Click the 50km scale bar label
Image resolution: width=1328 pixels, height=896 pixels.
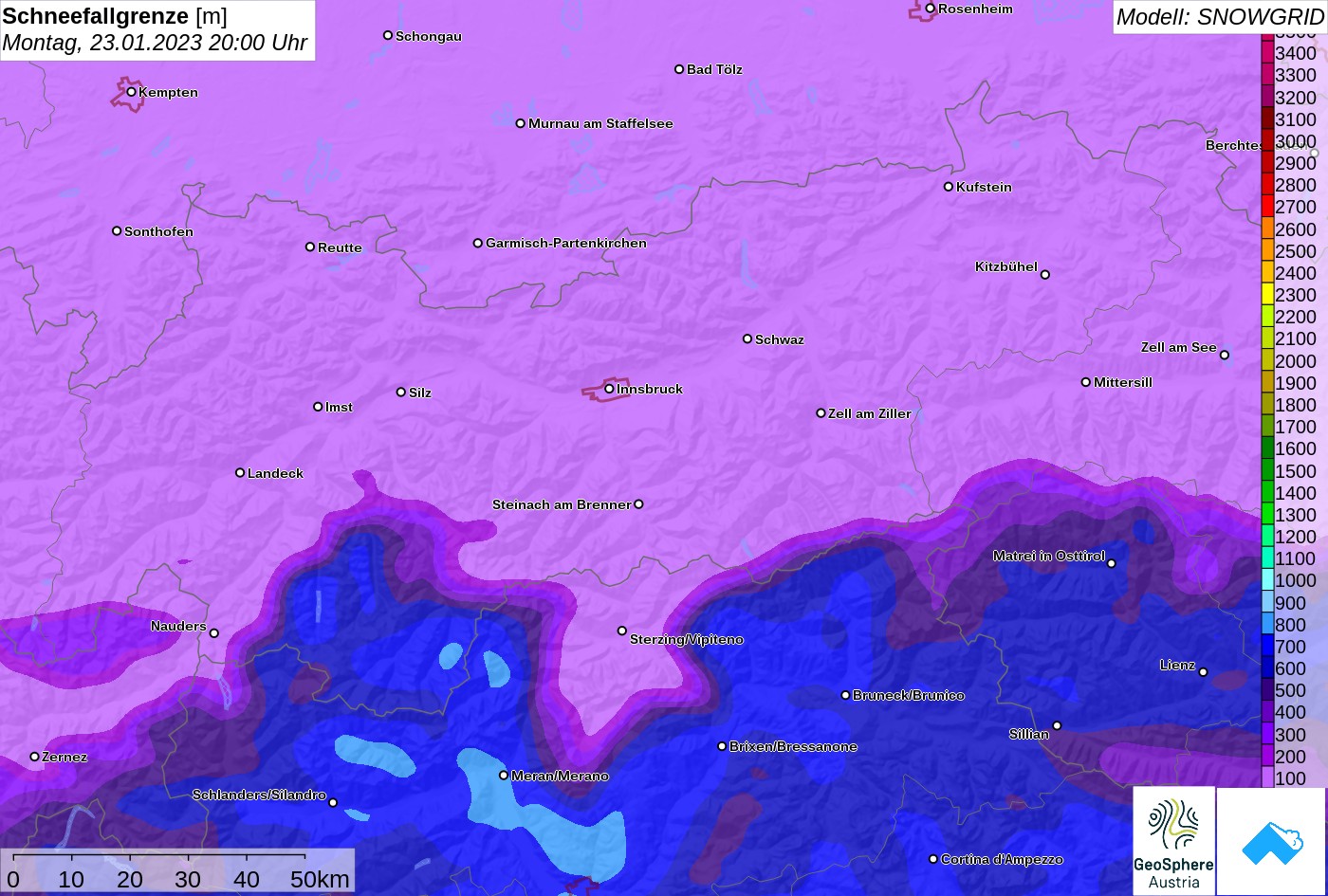(321, 880)
